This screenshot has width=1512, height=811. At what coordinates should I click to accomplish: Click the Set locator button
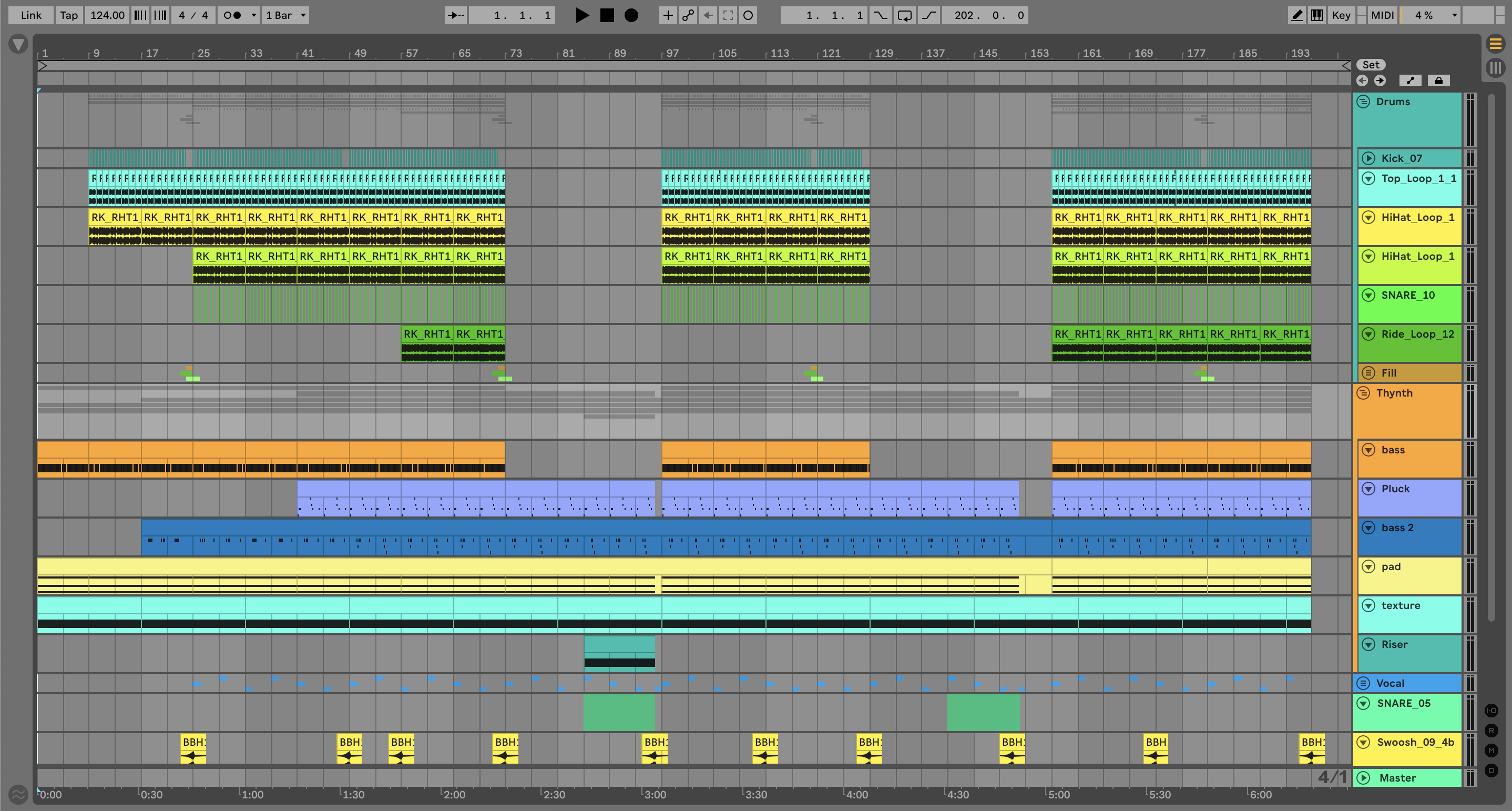coord(1371,65)
